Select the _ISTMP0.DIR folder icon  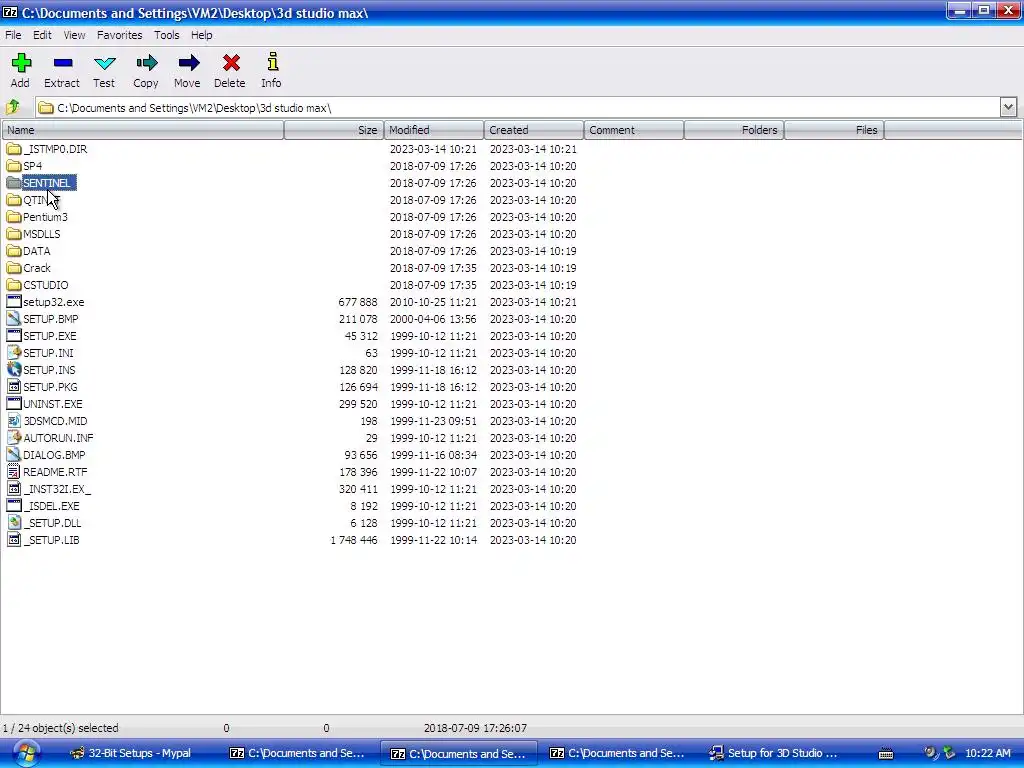pos(14,149)
